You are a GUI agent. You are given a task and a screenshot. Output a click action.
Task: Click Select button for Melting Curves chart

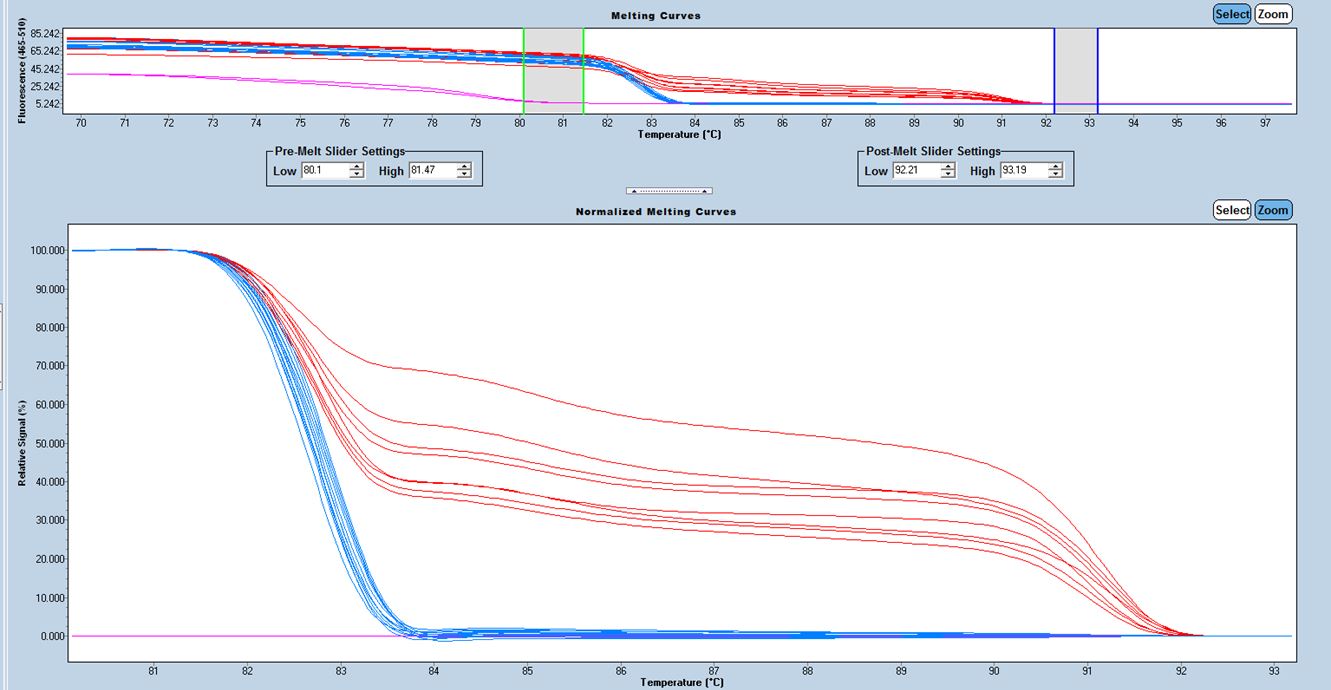coord(1231,14)
